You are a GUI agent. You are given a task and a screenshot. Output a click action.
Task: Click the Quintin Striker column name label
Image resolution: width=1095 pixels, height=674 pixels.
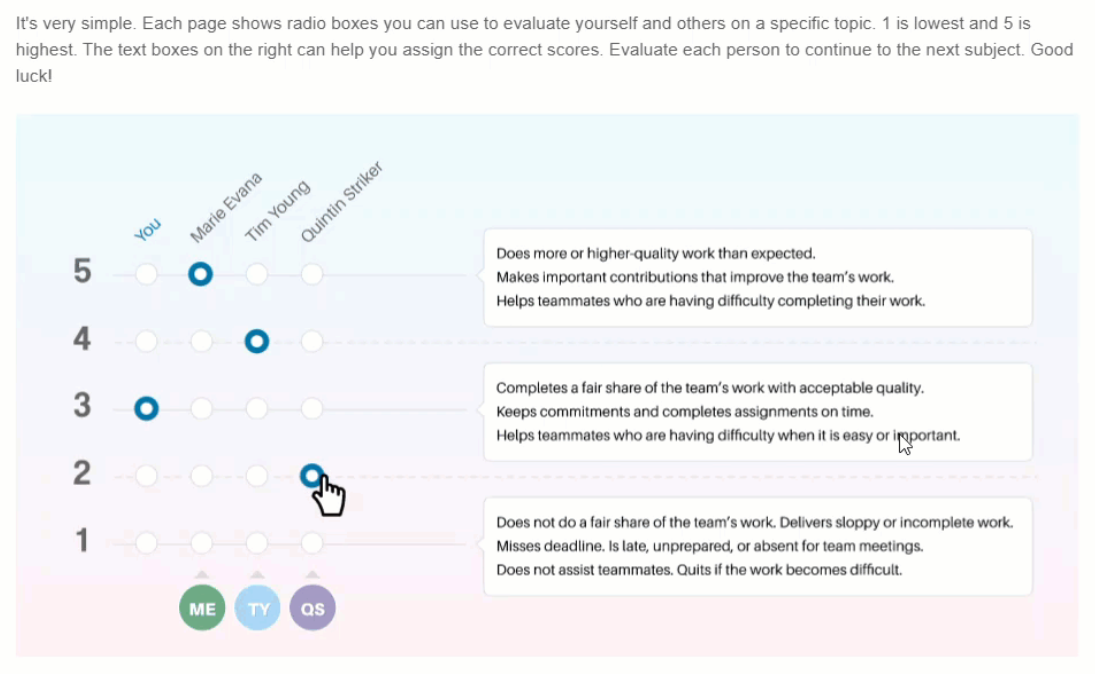[x=341, y=202]
